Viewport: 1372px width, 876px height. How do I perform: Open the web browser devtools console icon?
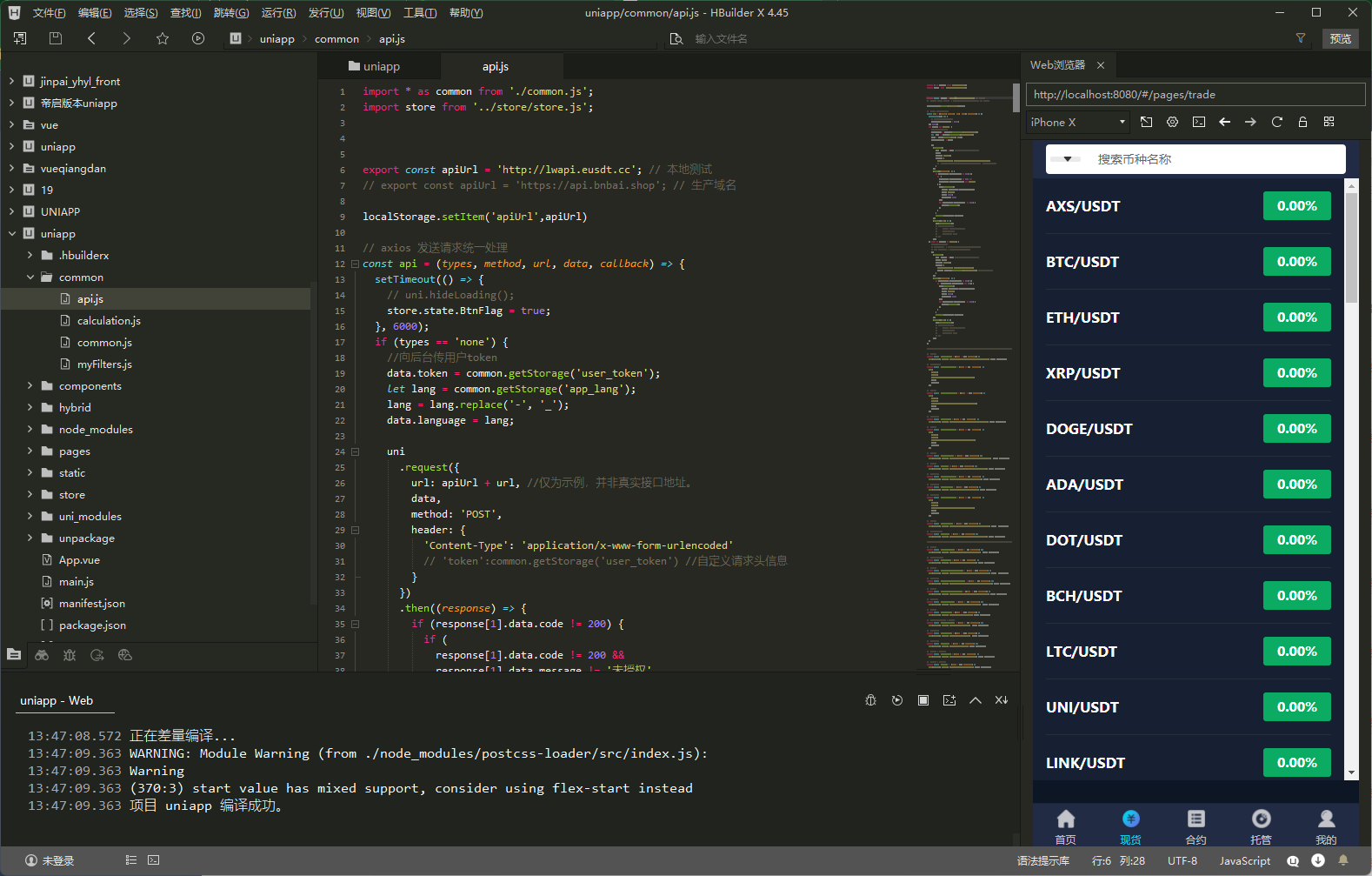(1199, 122)
